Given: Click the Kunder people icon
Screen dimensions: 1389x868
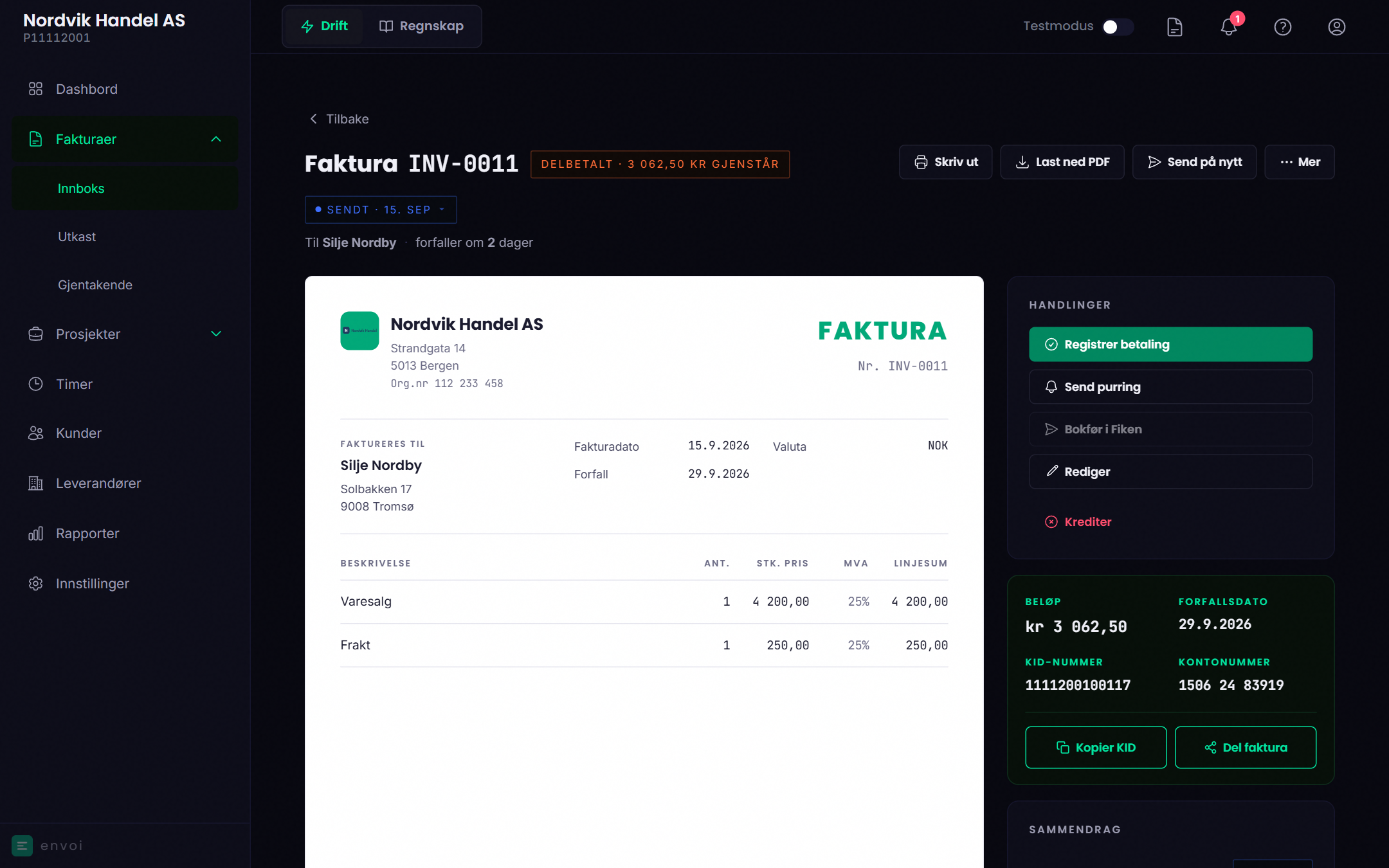Looking at the screenshot, I should 35,433.
